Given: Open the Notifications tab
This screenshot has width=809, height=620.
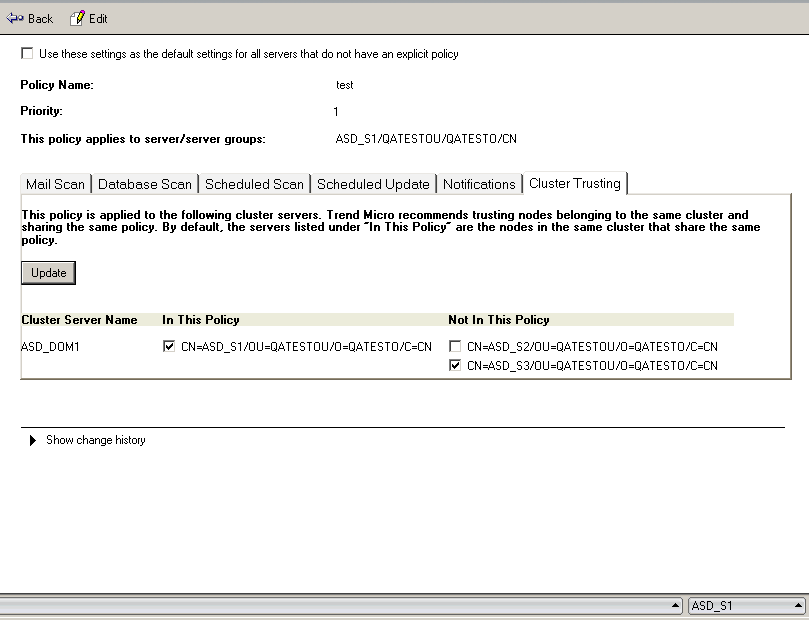Looking at the screenshot, I should point(479,184).
